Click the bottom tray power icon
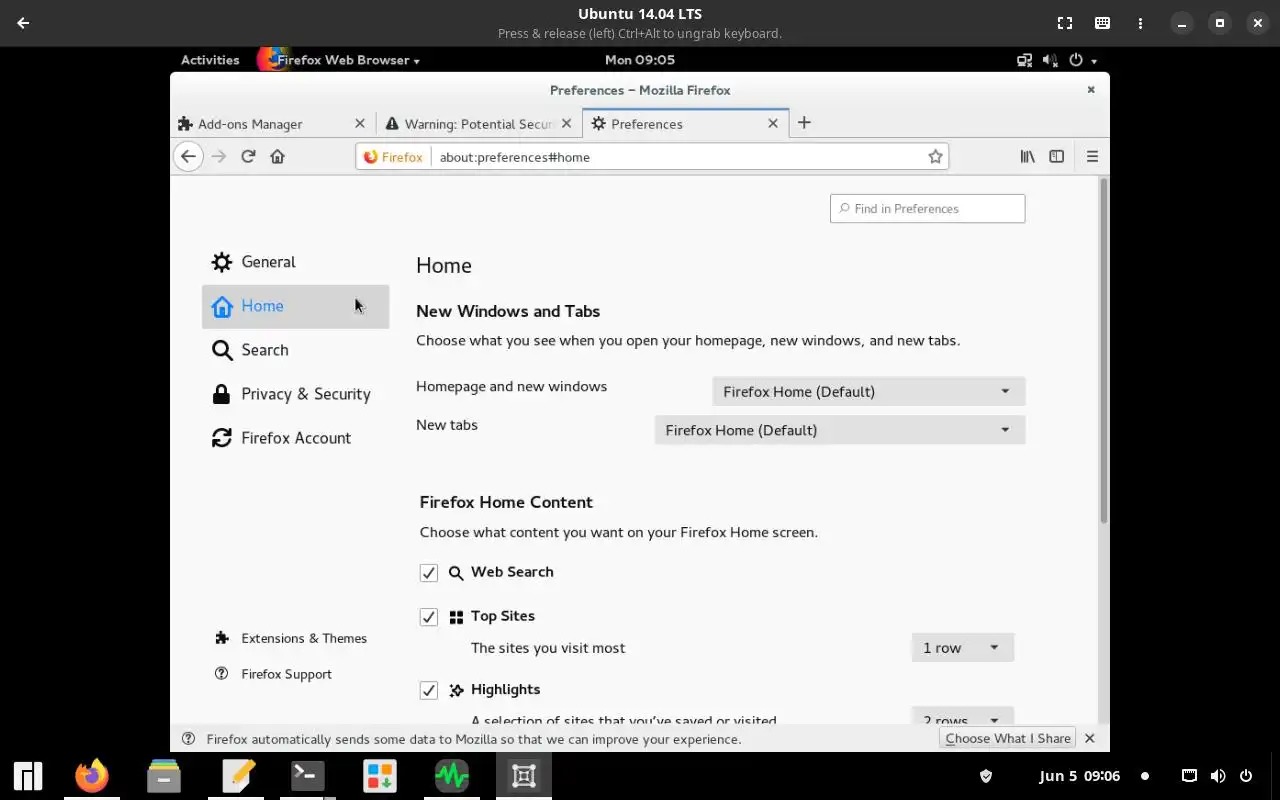 click(1246, 776)
